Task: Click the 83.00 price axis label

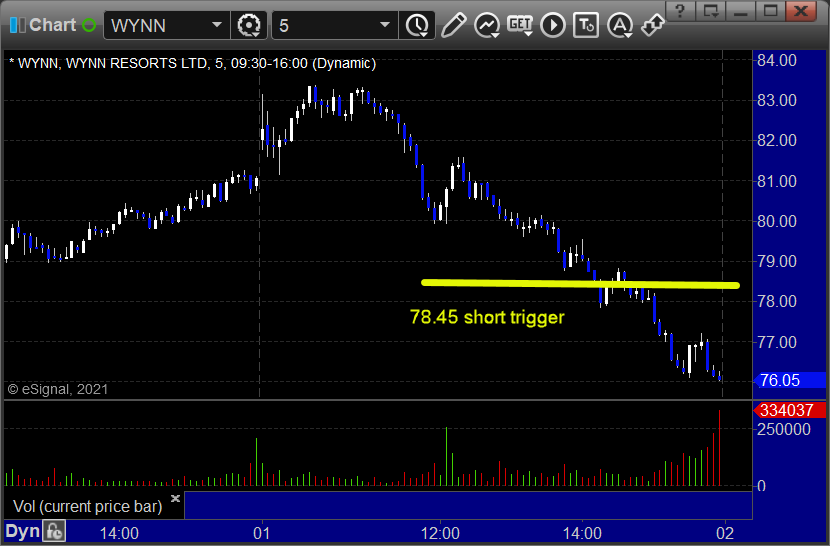Action: pos(777,100)
